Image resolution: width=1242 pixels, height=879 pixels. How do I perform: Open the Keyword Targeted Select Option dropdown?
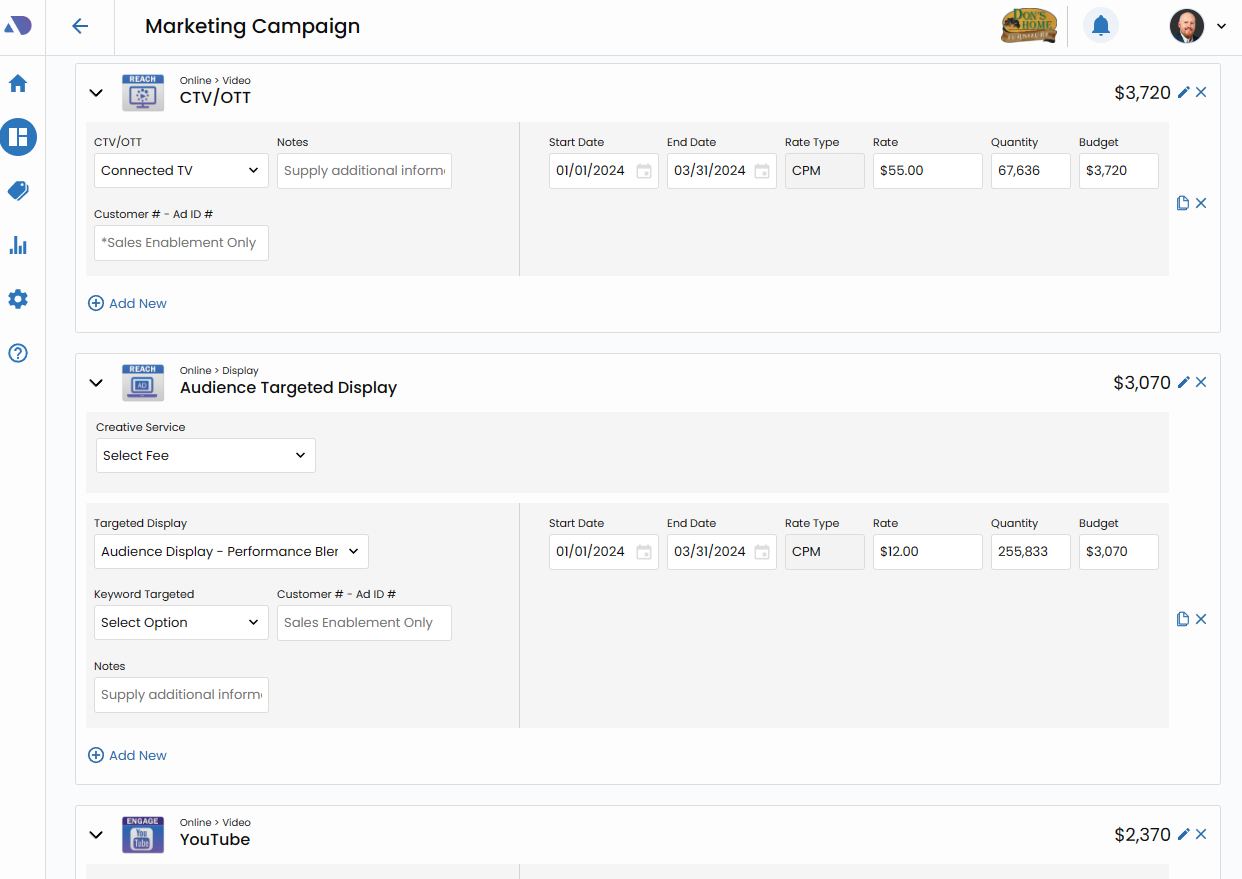click(x=181, y=623)
